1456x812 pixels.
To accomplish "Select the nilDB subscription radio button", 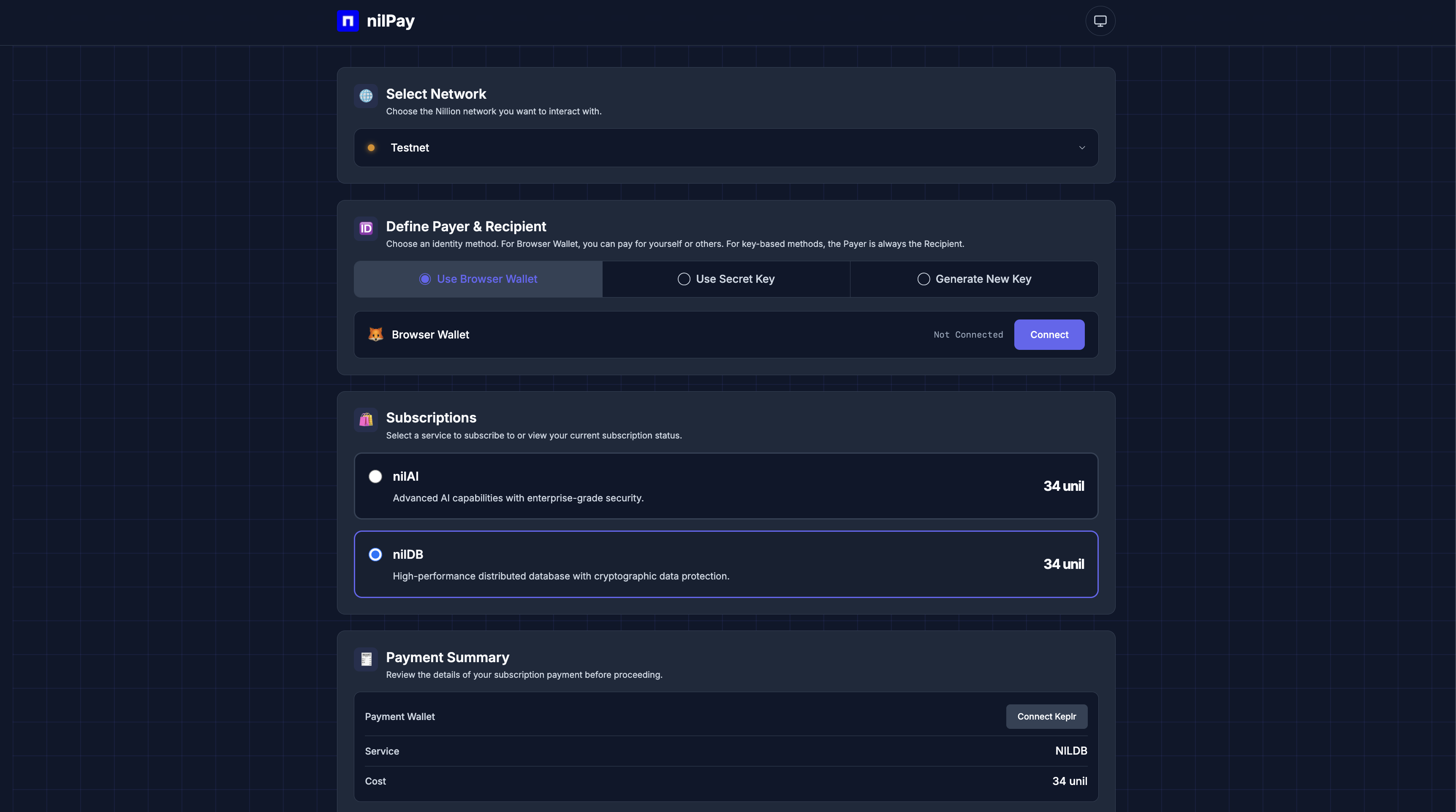I will [x=375, y=554].
